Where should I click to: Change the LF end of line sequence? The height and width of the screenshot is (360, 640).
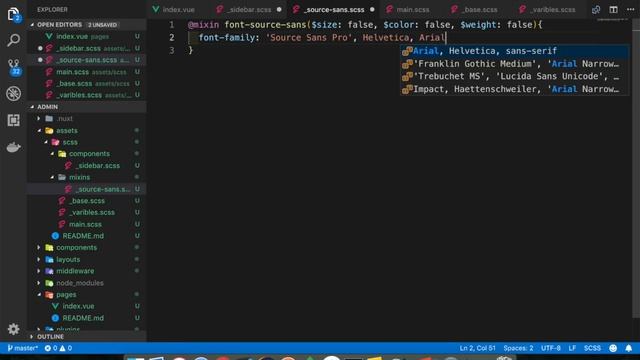pyautogui.click(x=572, y=348)
